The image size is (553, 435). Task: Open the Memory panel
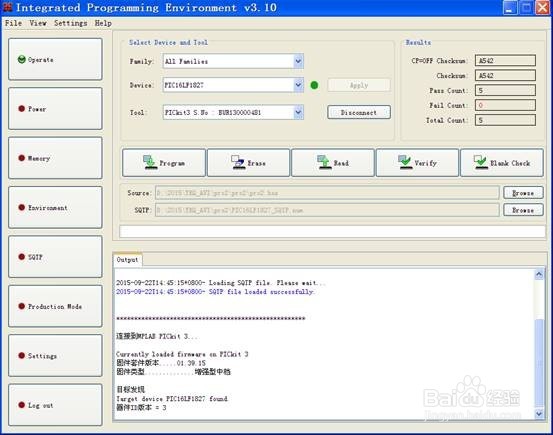(x=55, y=158)
